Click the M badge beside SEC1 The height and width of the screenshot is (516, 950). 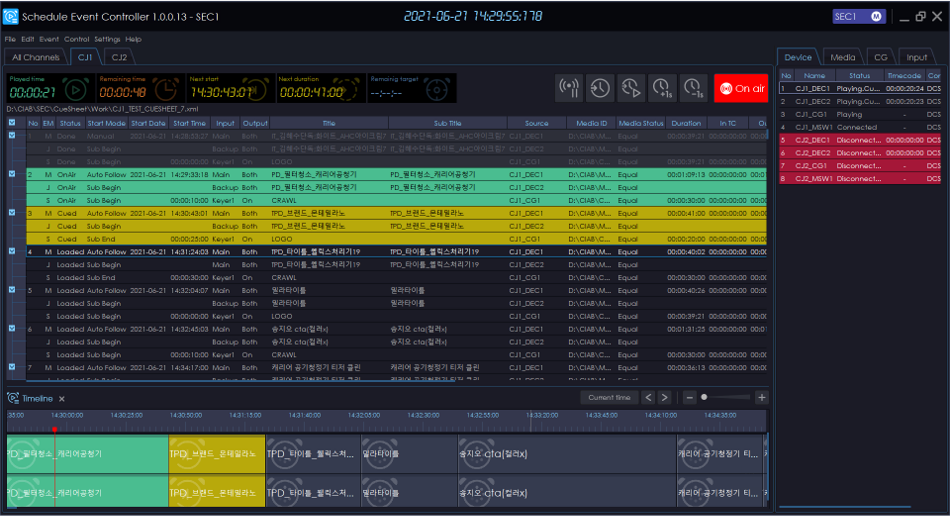[x=876, y=16]
